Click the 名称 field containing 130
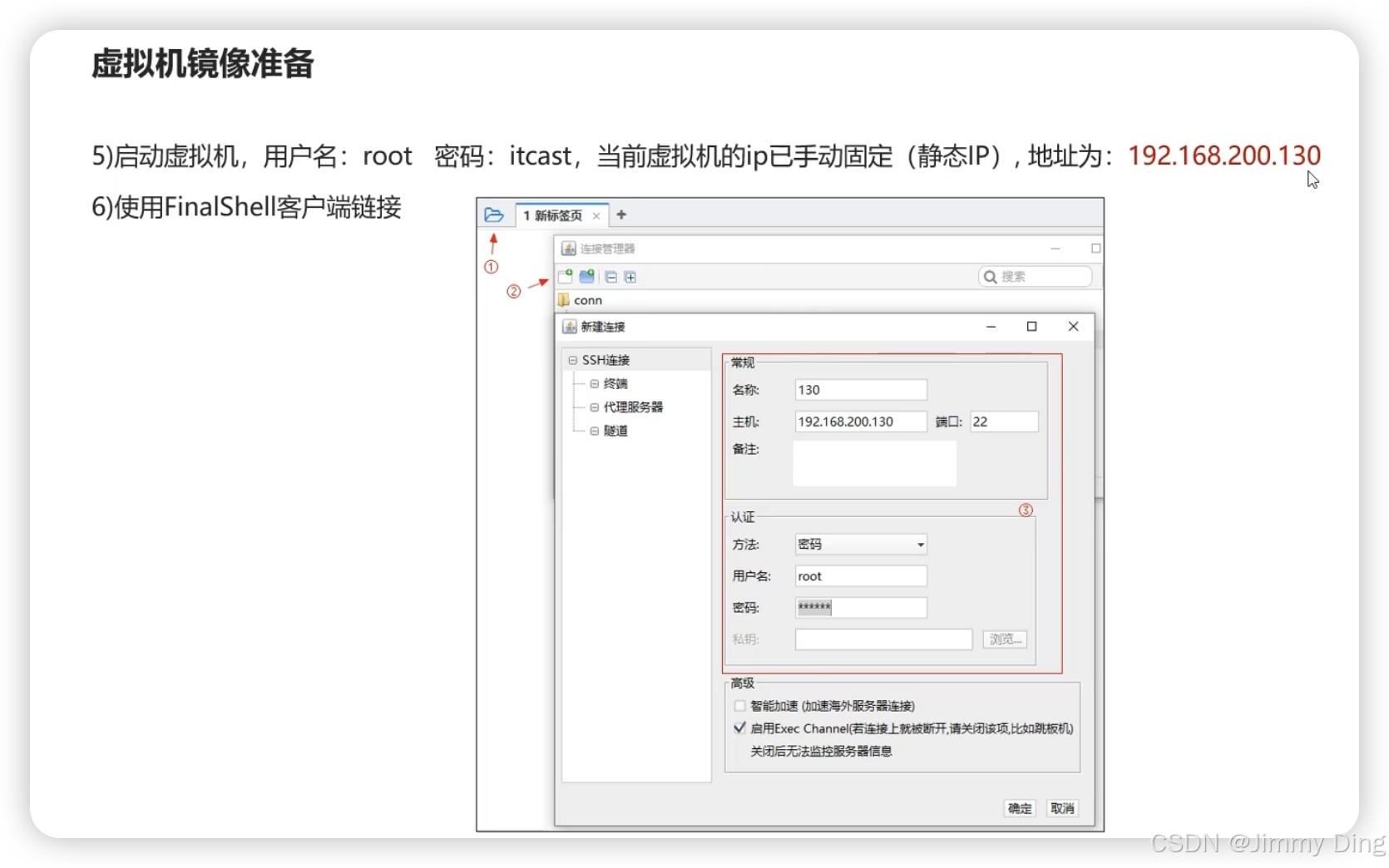This screenshot has width=1389, height=868. click(861, 390)
